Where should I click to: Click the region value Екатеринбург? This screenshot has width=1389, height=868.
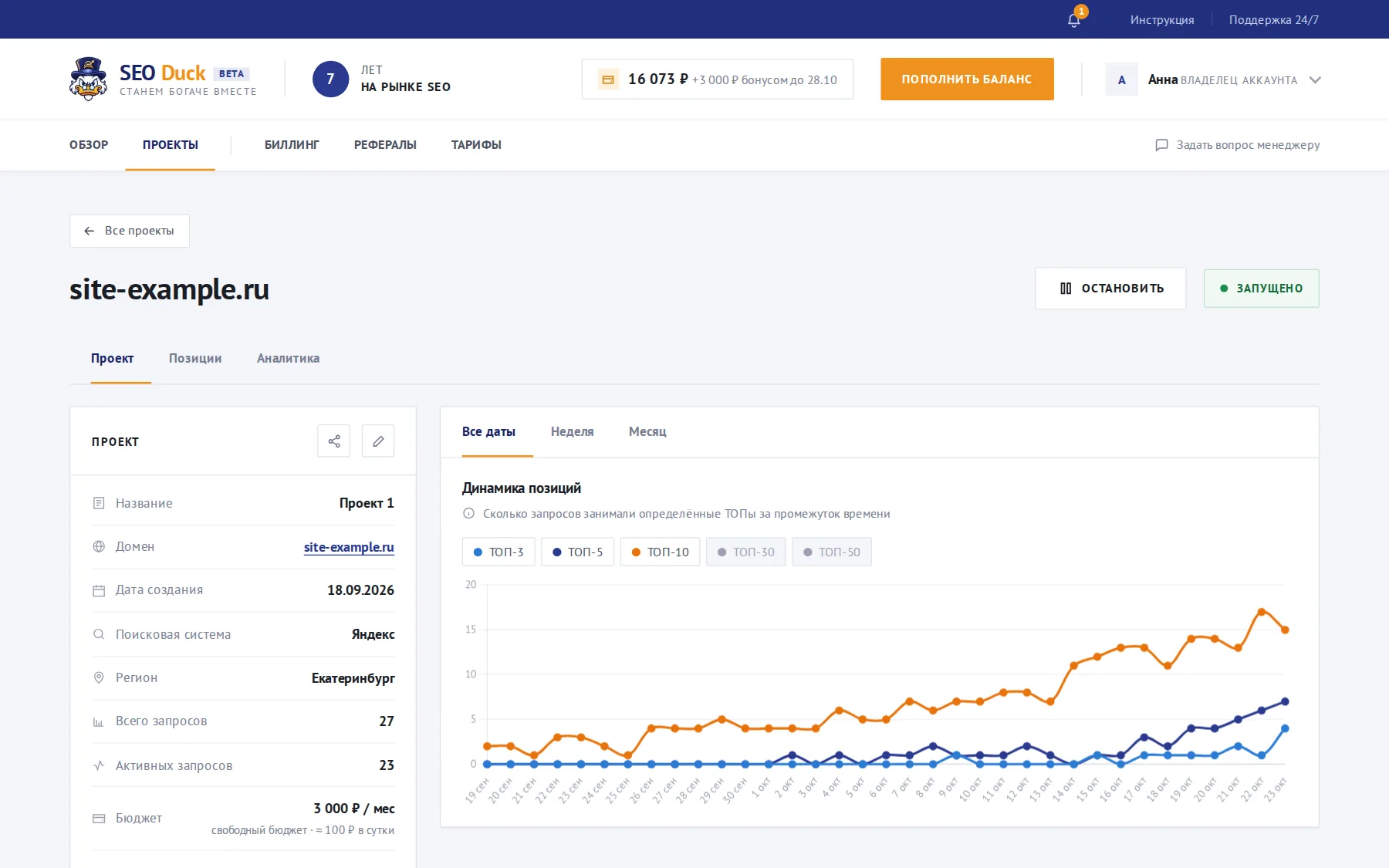(x=353, y=678)
